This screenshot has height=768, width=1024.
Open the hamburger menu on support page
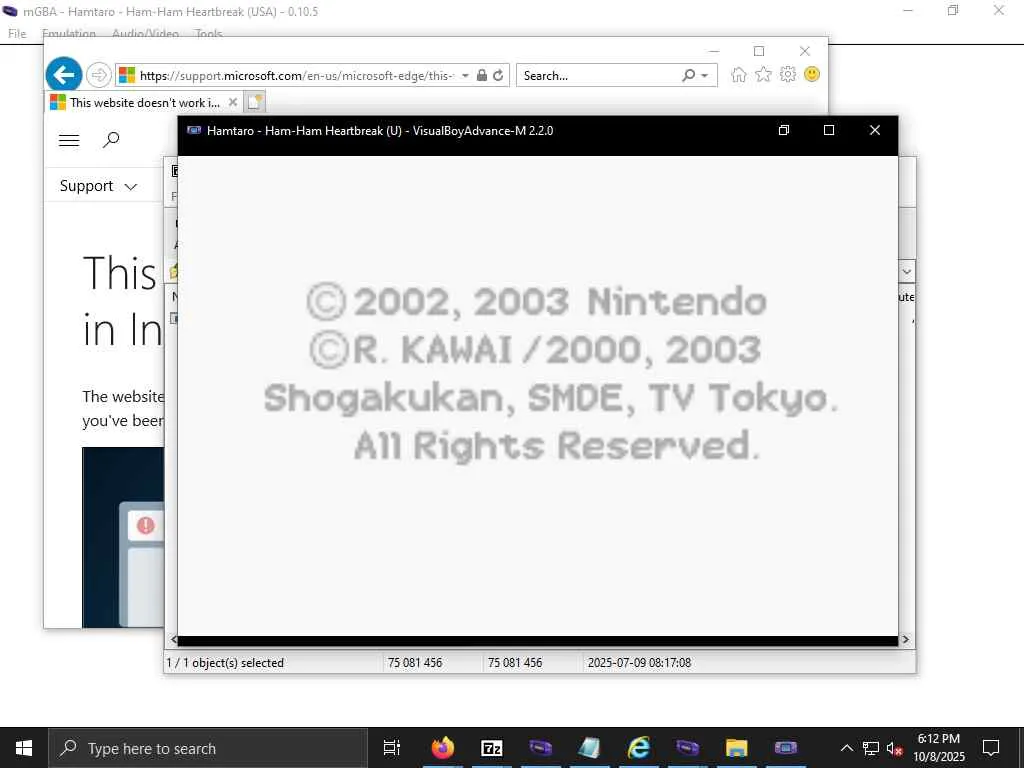tap(69, 140)
